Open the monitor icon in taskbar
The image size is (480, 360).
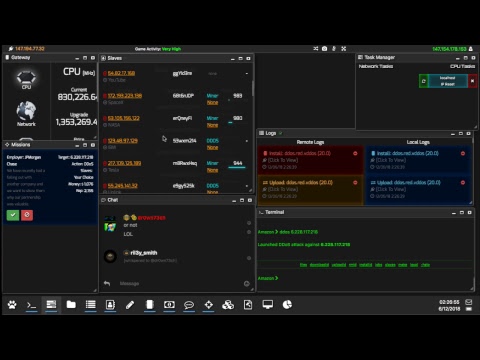point(268,304)
